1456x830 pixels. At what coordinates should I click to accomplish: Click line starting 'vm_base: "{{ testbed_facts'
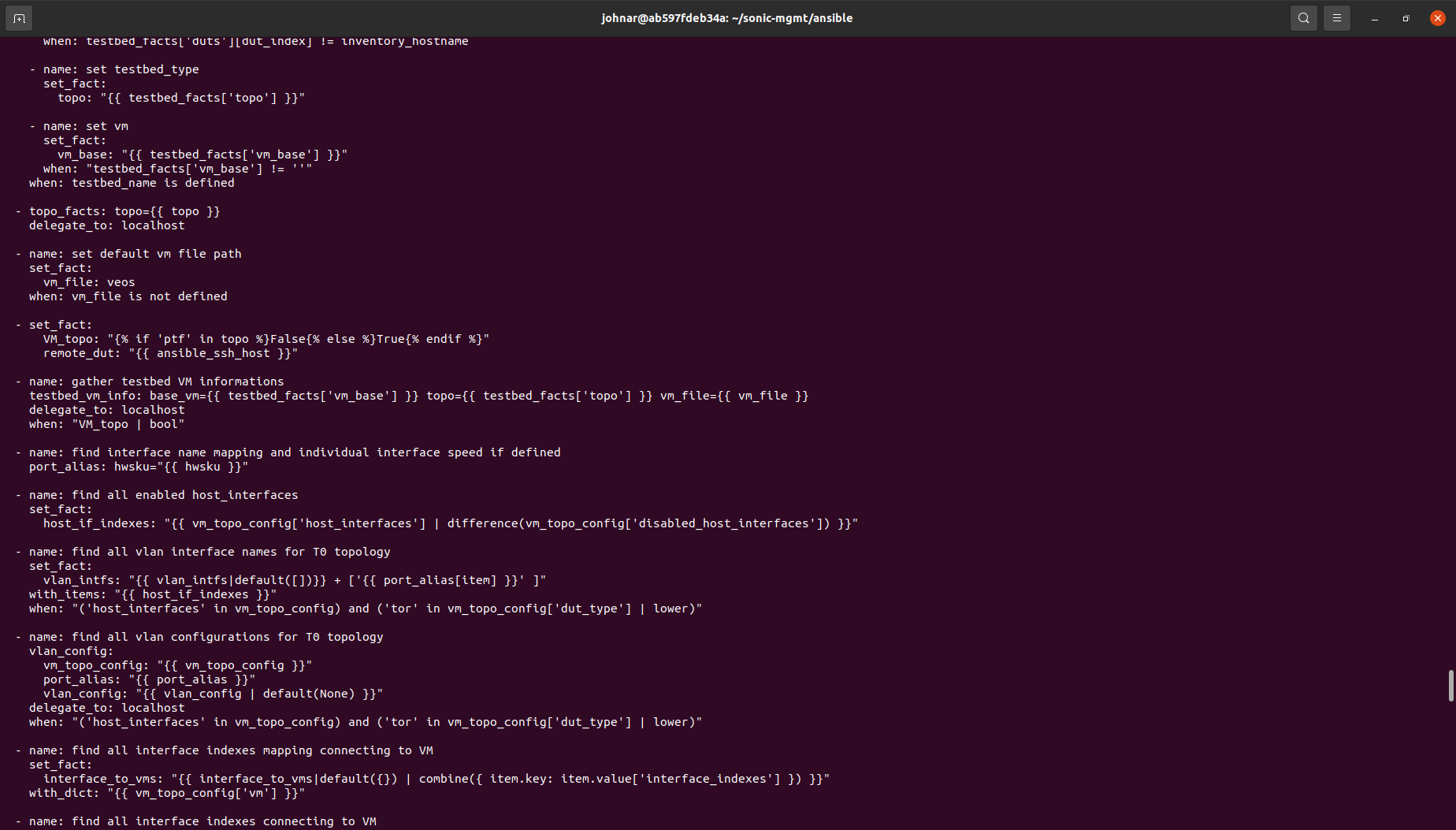point(202,154)
